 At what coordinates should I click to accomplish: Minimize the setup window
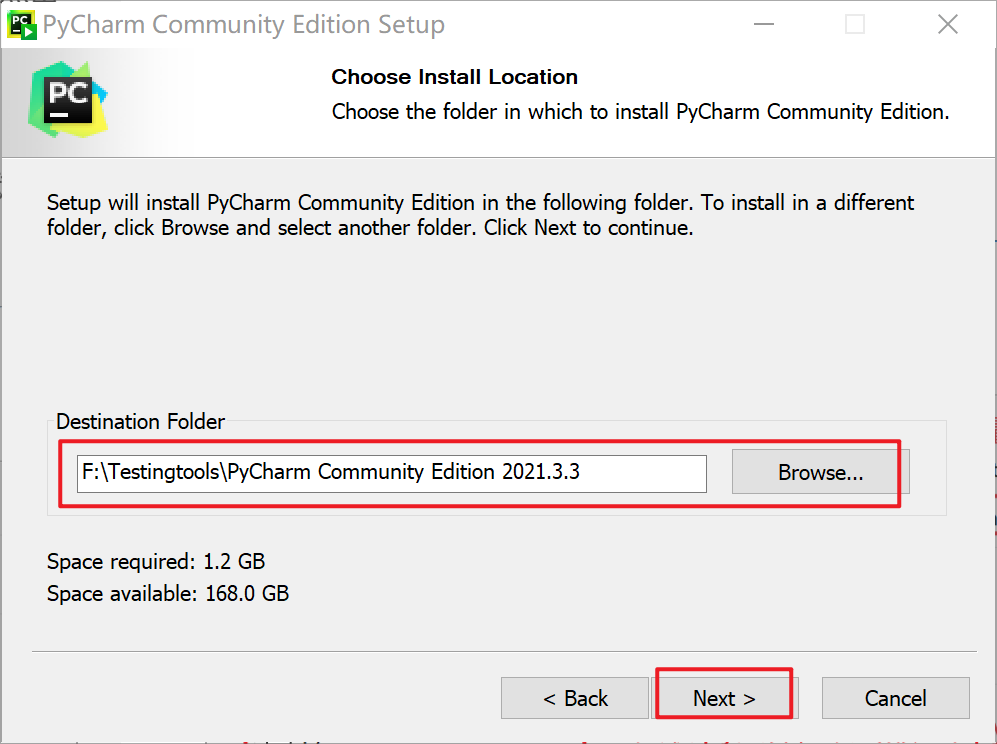[x=764, y=25]
